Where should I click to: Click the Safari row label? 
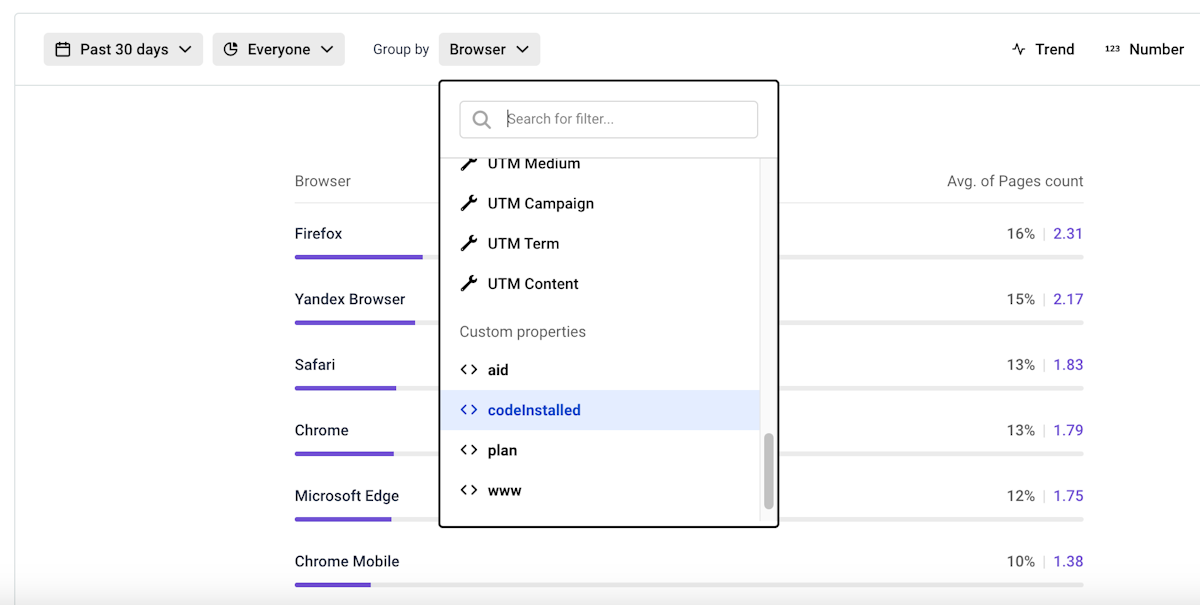pos(315,365)
